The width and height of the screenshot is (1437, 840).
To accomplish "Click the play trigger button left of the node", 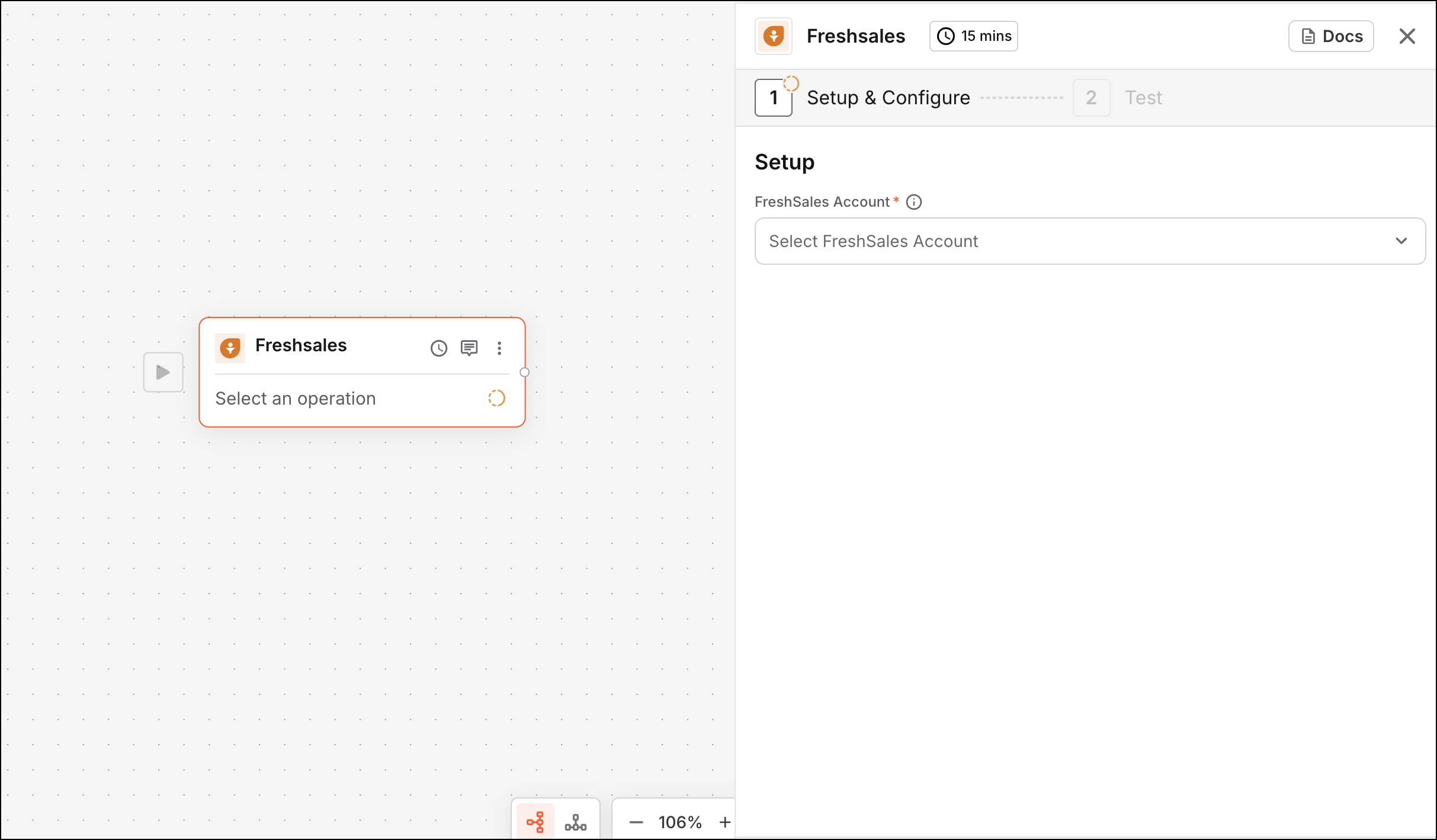I will coord(163,372).
